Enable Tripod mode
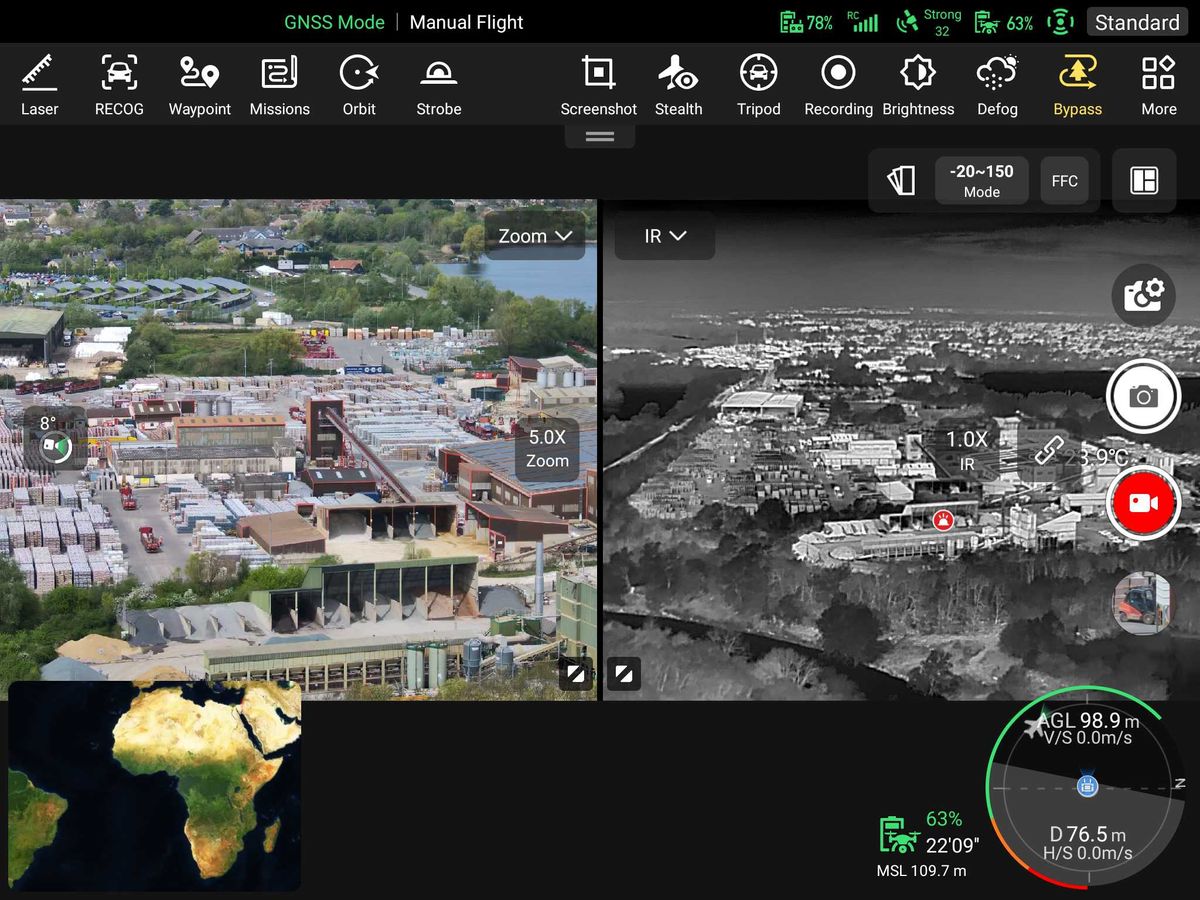The width and height of the screenshot is (1200, 900). (x=758, y=84)
